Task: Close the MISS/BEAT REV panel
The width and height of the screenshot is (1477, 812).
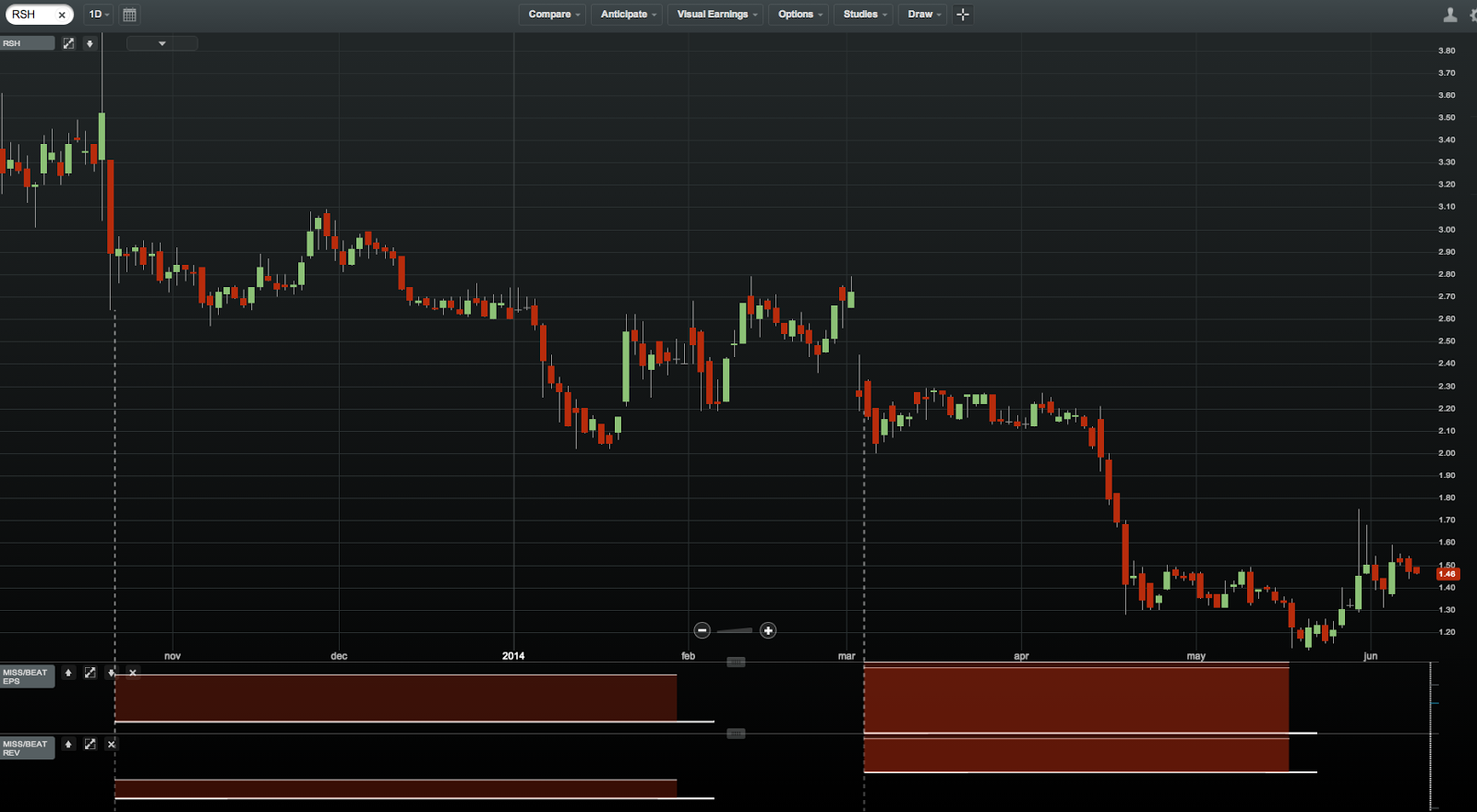Action: [x=112, y=744]
